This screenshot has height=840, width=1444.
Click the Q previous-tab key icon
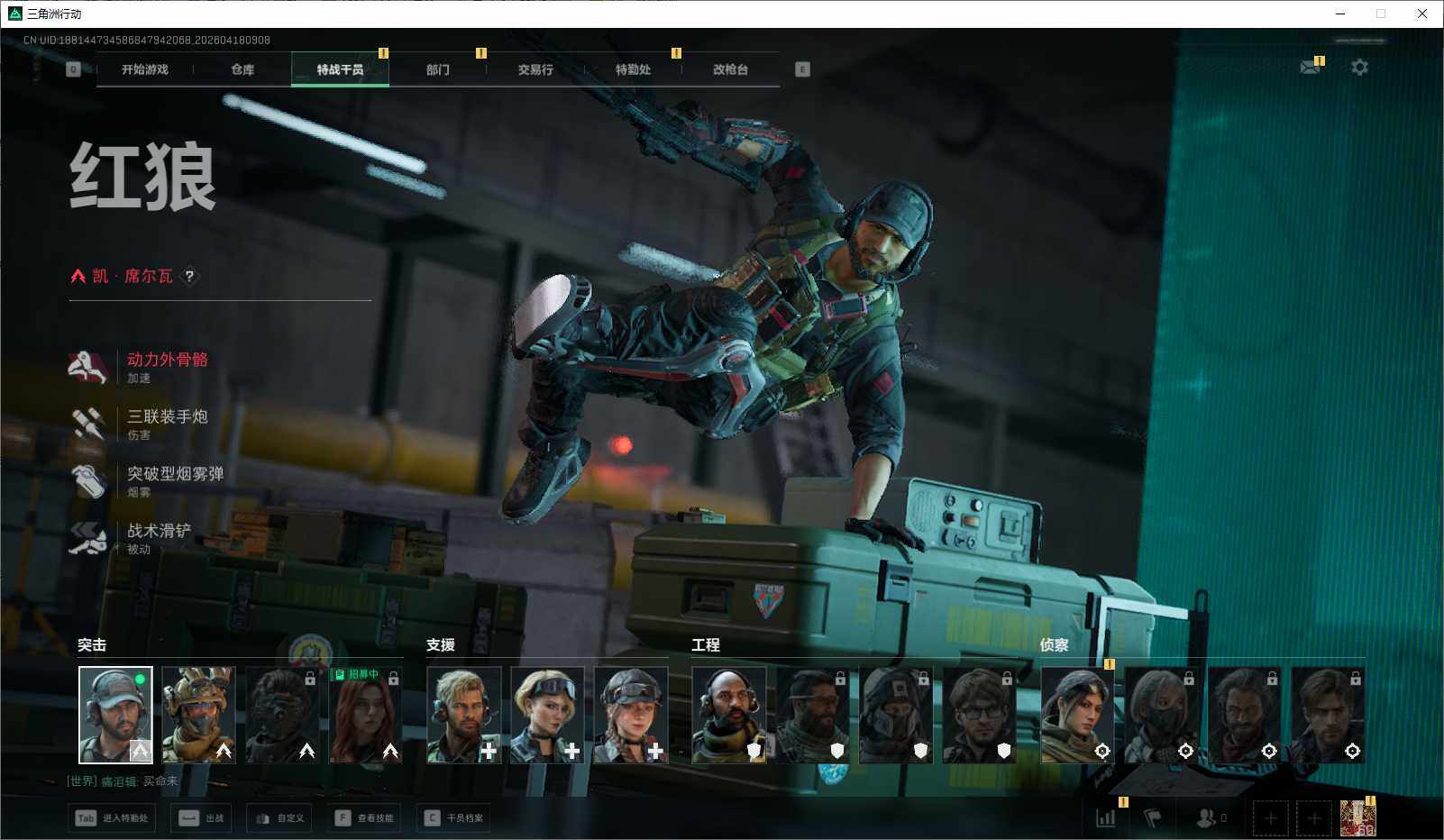(73, 69)
